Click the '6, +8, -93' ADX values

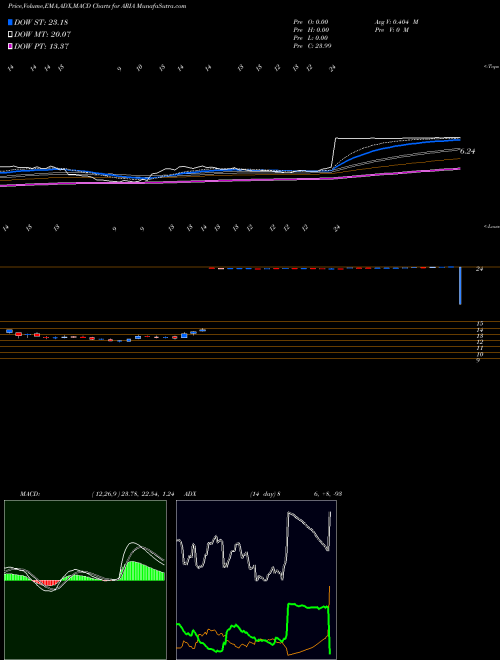(327, 494)
